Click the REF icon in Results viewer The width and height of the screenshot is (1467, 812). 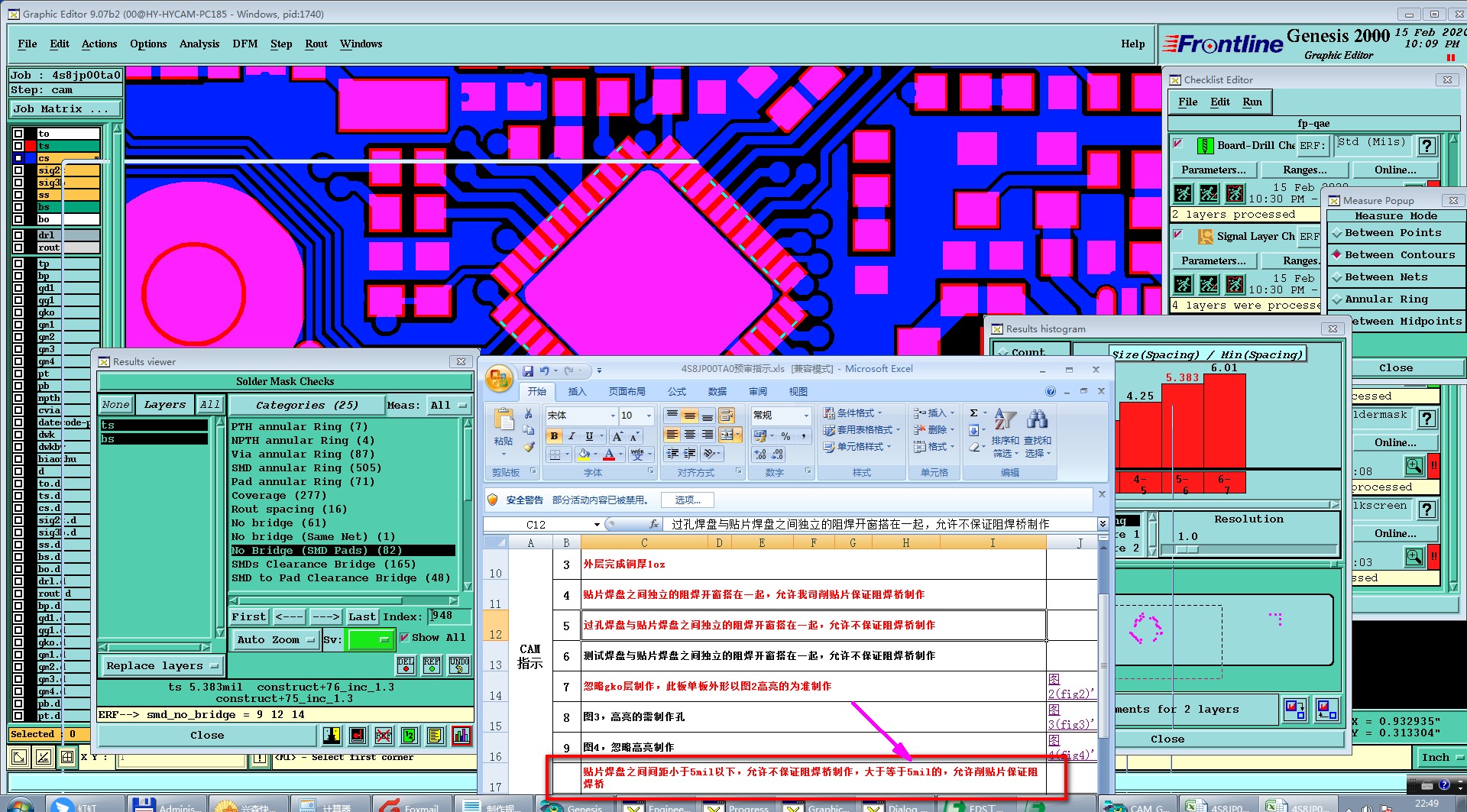(432, 665)
